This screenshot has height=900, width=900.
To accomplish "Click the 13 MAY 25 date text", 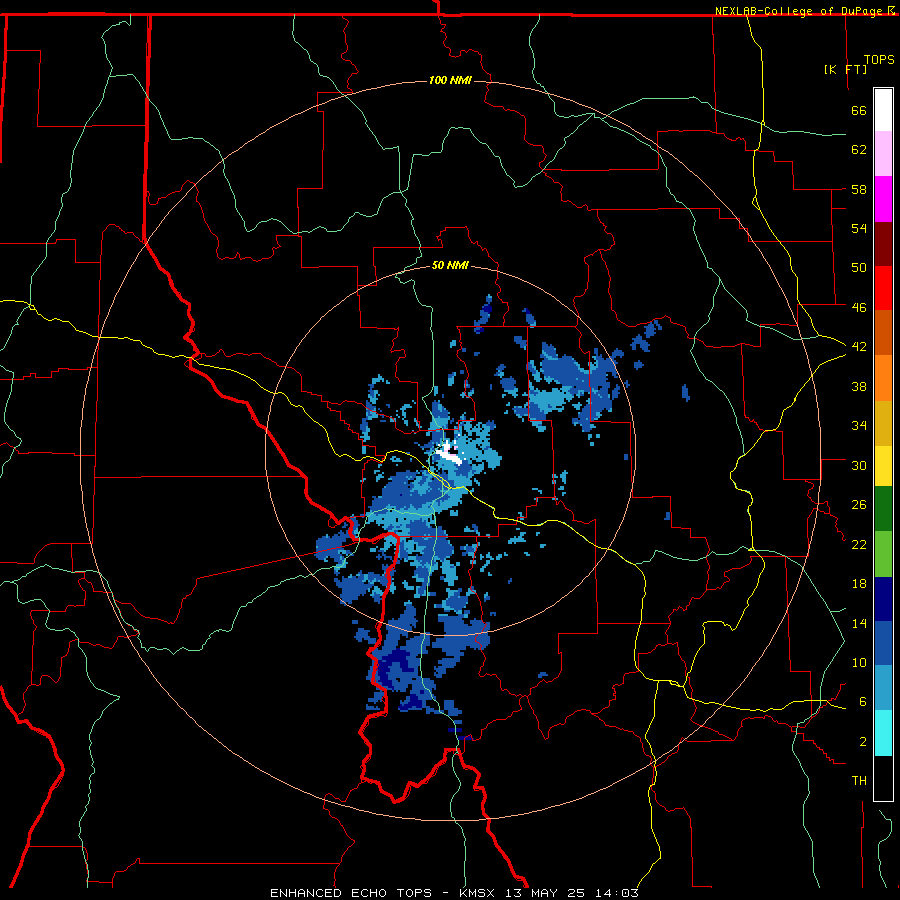I will pos(545,893).
